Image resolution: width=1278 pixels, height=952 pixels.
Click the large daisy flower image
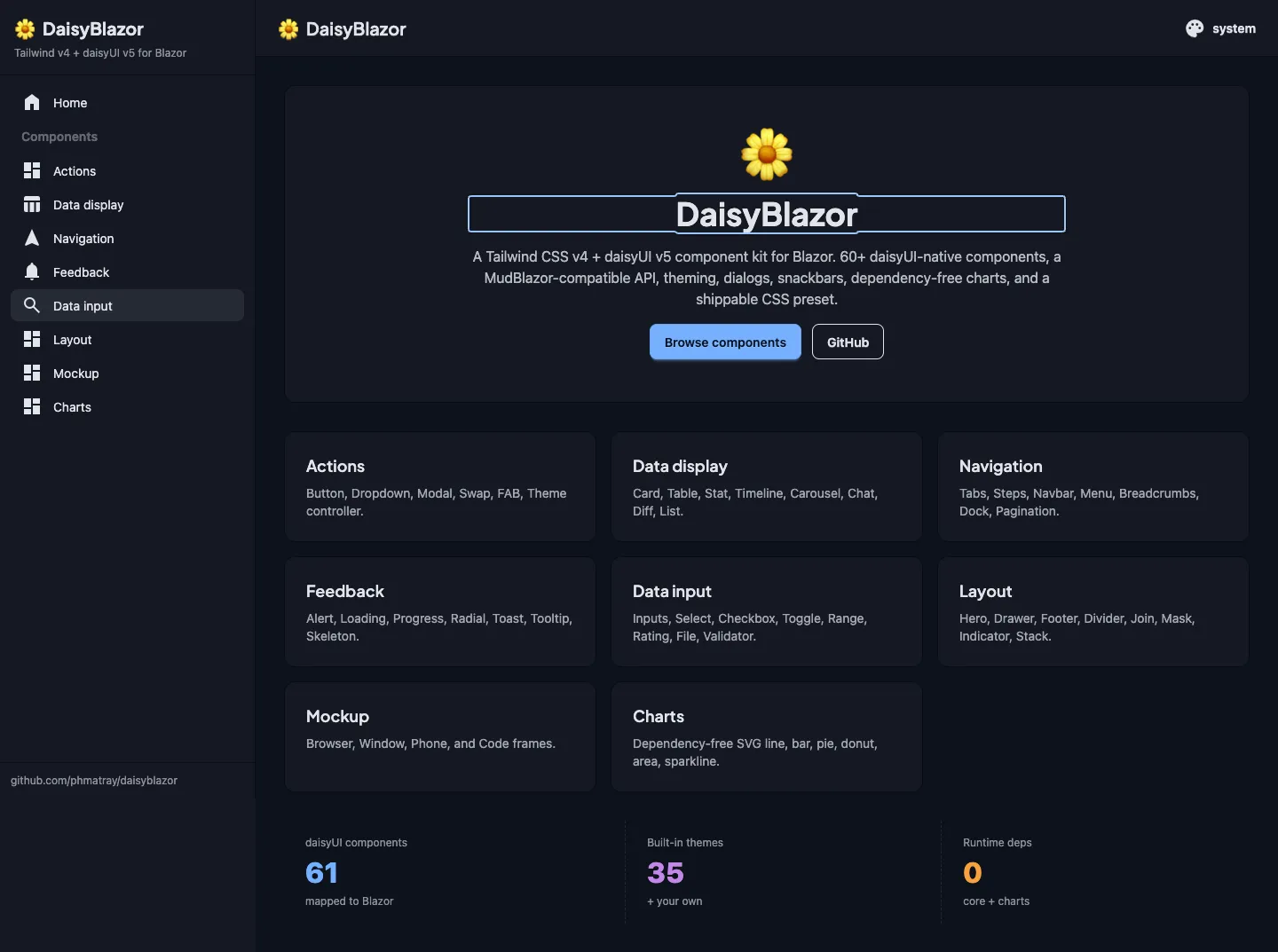coord(767,154)
